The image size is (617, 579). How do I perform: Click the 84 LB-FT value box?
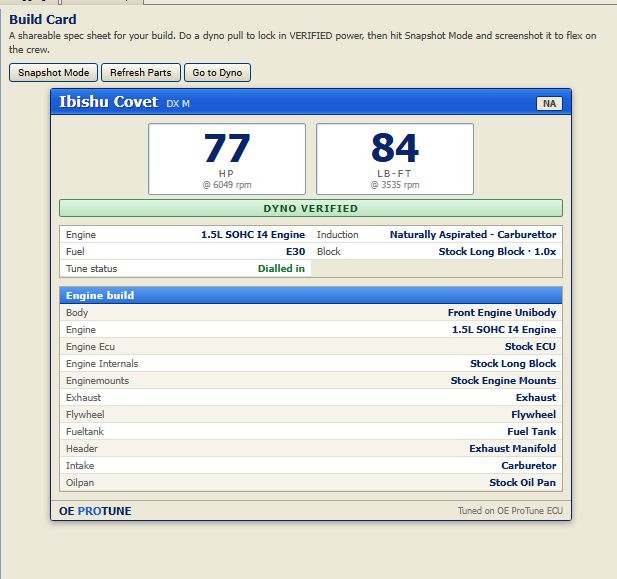395,159
